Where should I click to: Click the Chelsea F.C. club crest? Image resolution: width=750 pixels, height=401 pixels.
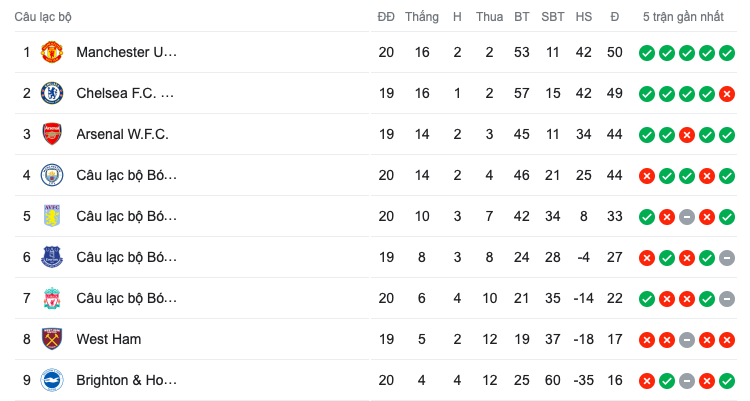click(x=51, y=93)
